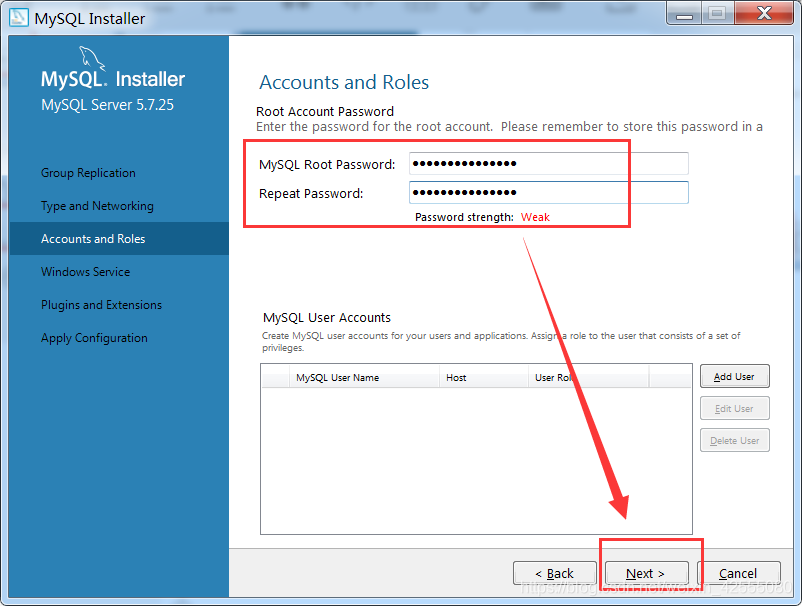Image resolution: width=802 pixels, height=606 pixels.
Task: Proceed with the Next button
Action: tap(647, 573)
